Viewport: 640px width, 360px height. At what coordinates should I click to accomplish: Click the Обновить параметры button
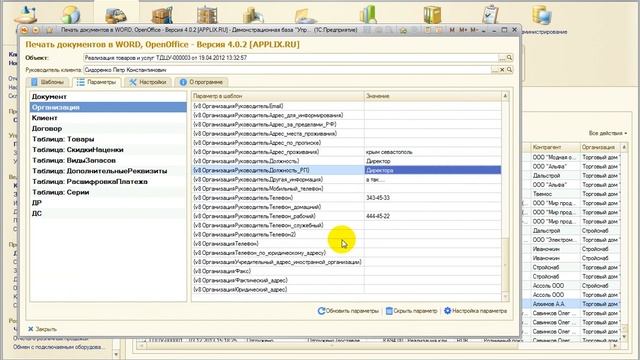(x=348, y=311)
